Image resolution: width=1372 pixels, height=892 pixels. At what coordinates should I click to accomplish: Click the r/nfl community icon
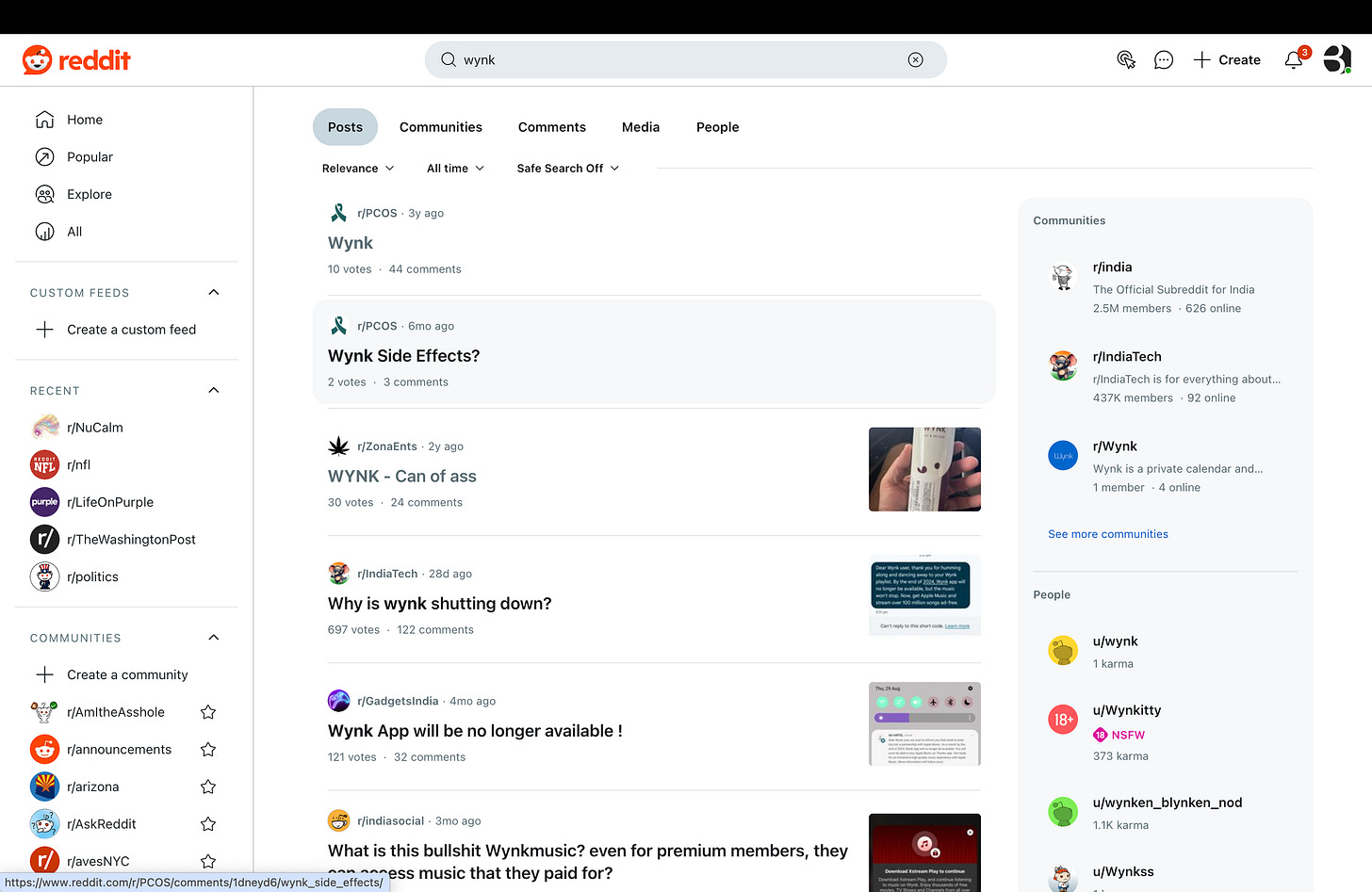click(x=44, y=464)
